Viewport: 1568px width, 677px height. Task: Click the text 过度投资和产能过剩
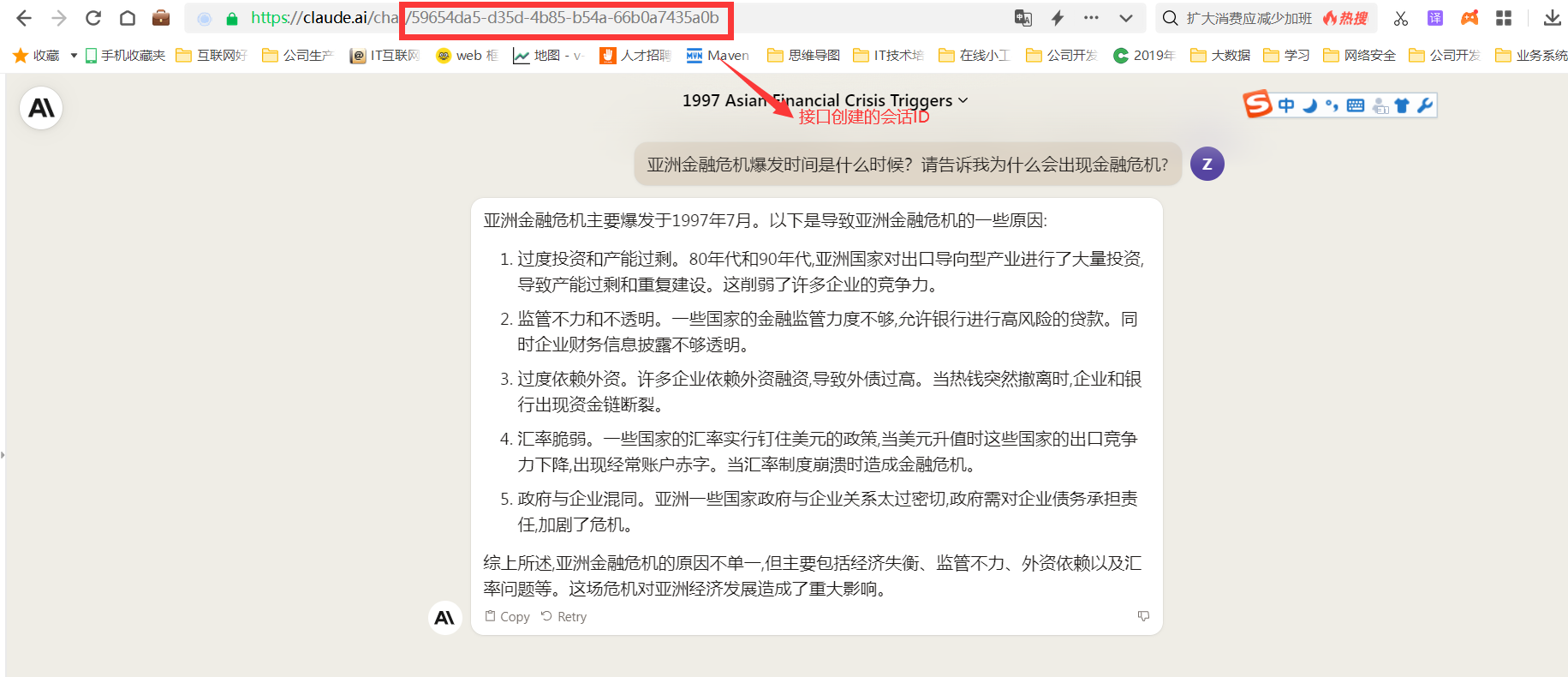point(594,259)
